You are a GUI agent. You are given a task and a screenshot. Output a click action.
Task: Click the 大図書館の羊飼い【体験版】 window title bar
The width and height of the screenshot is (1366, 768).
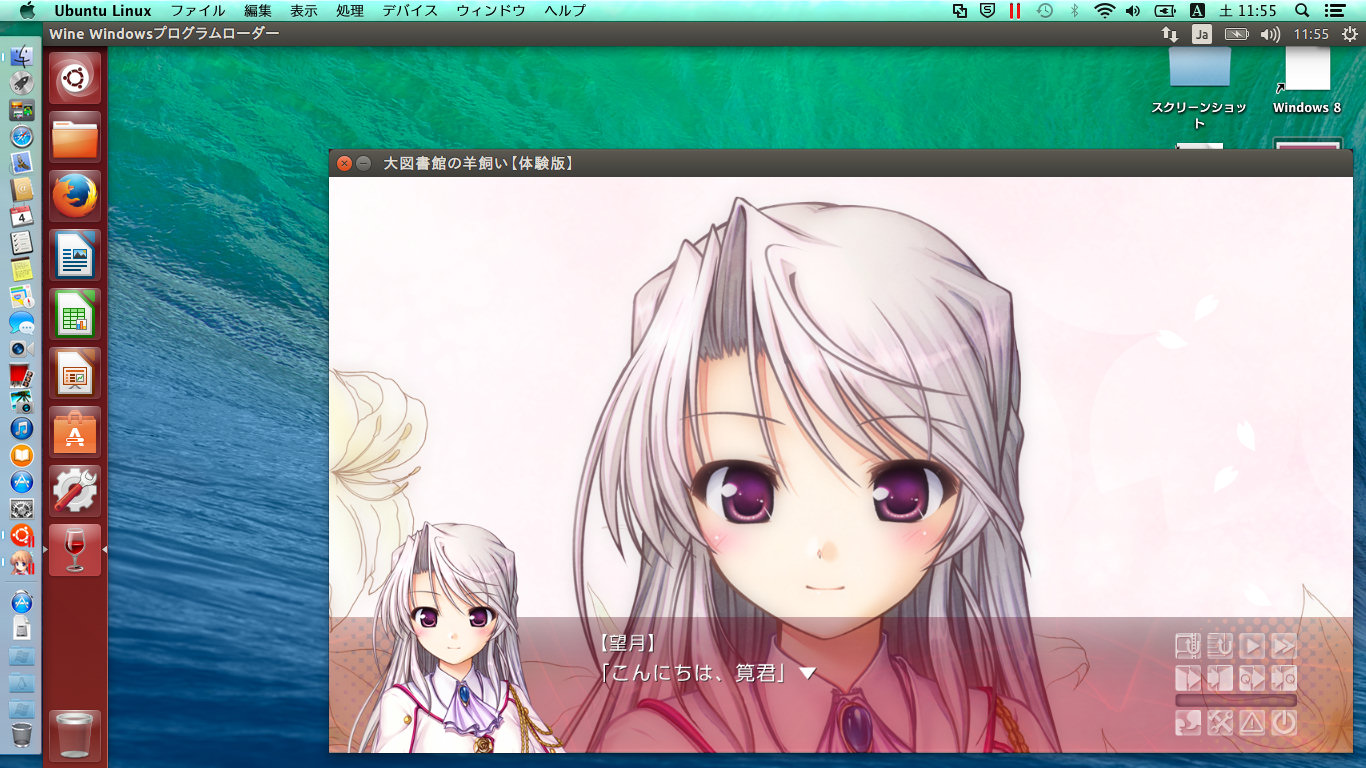click(x=840, y=163)
